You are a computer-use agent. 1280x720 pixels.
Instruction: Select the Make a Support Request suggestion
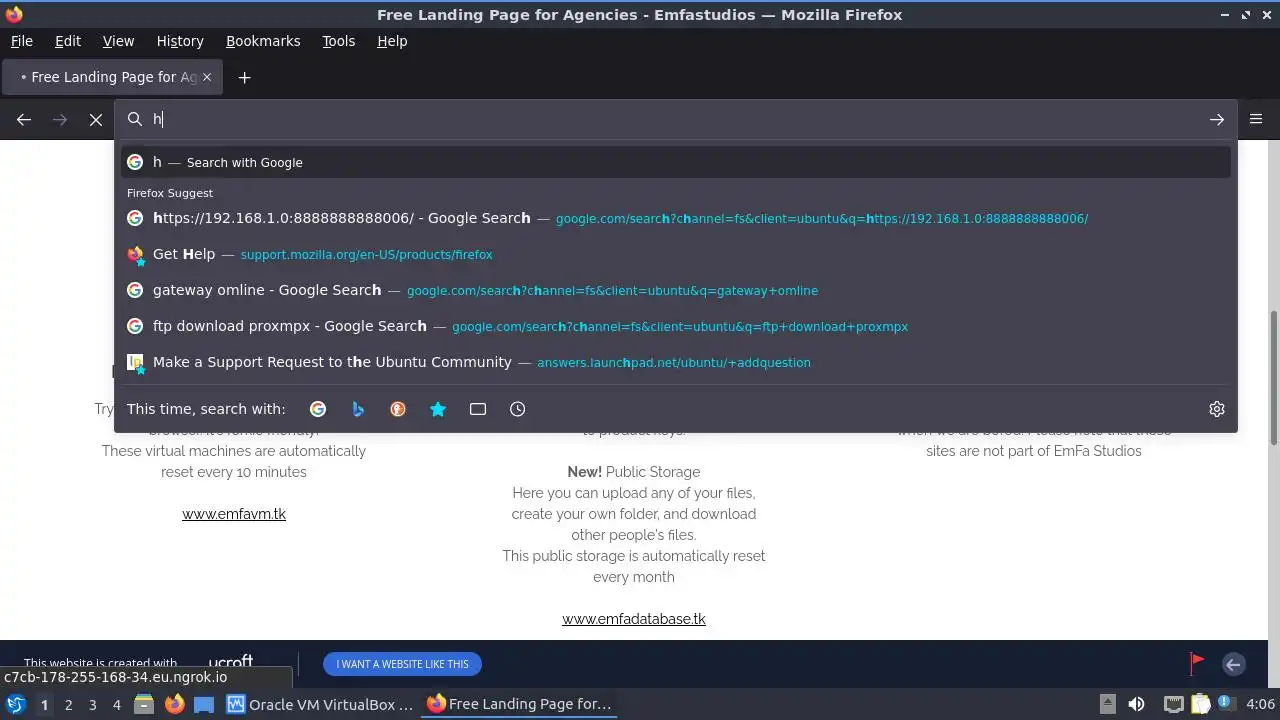coord(676,362)
